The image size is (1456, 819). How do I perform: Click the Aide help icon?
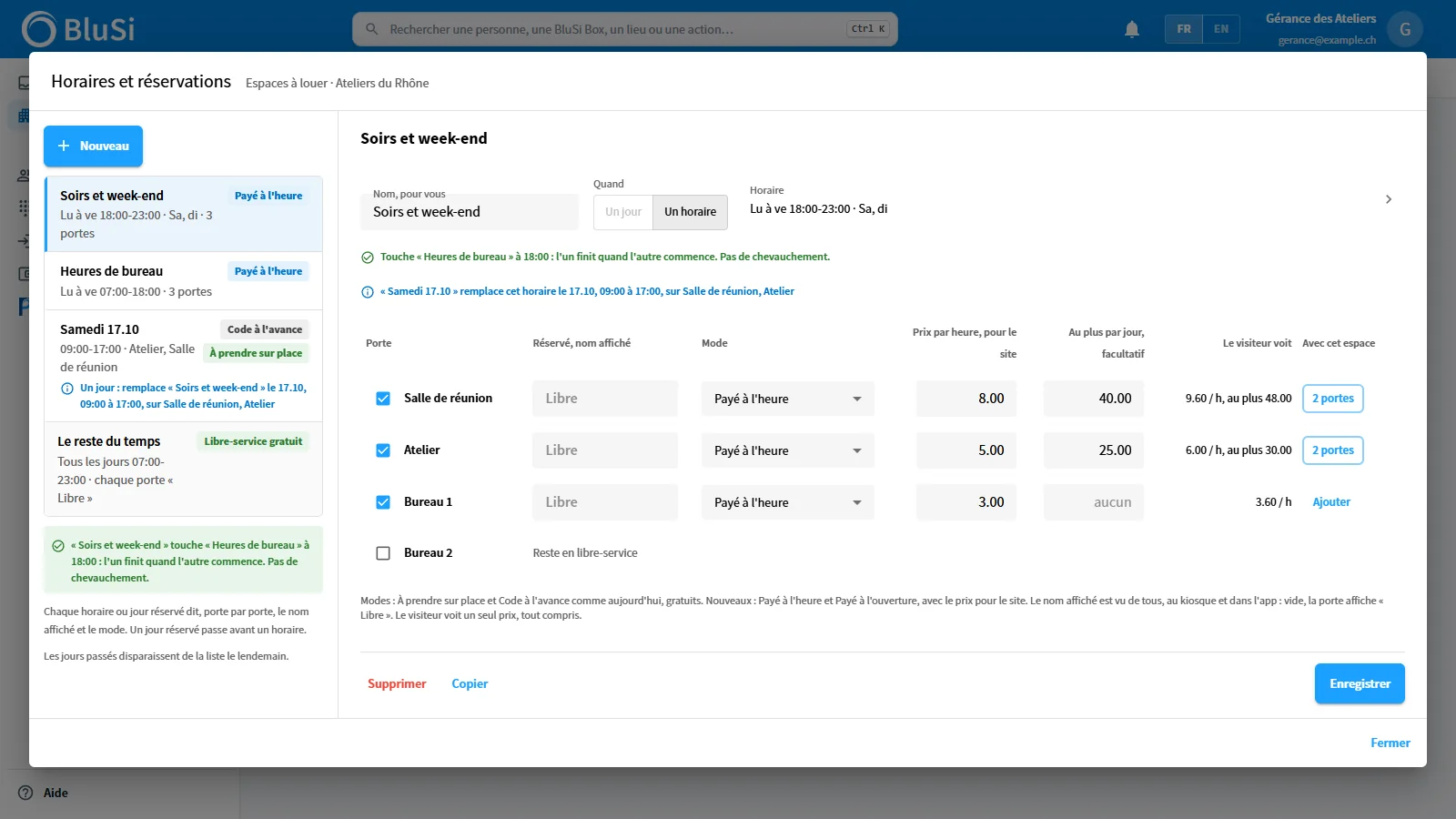pos(25,793)
